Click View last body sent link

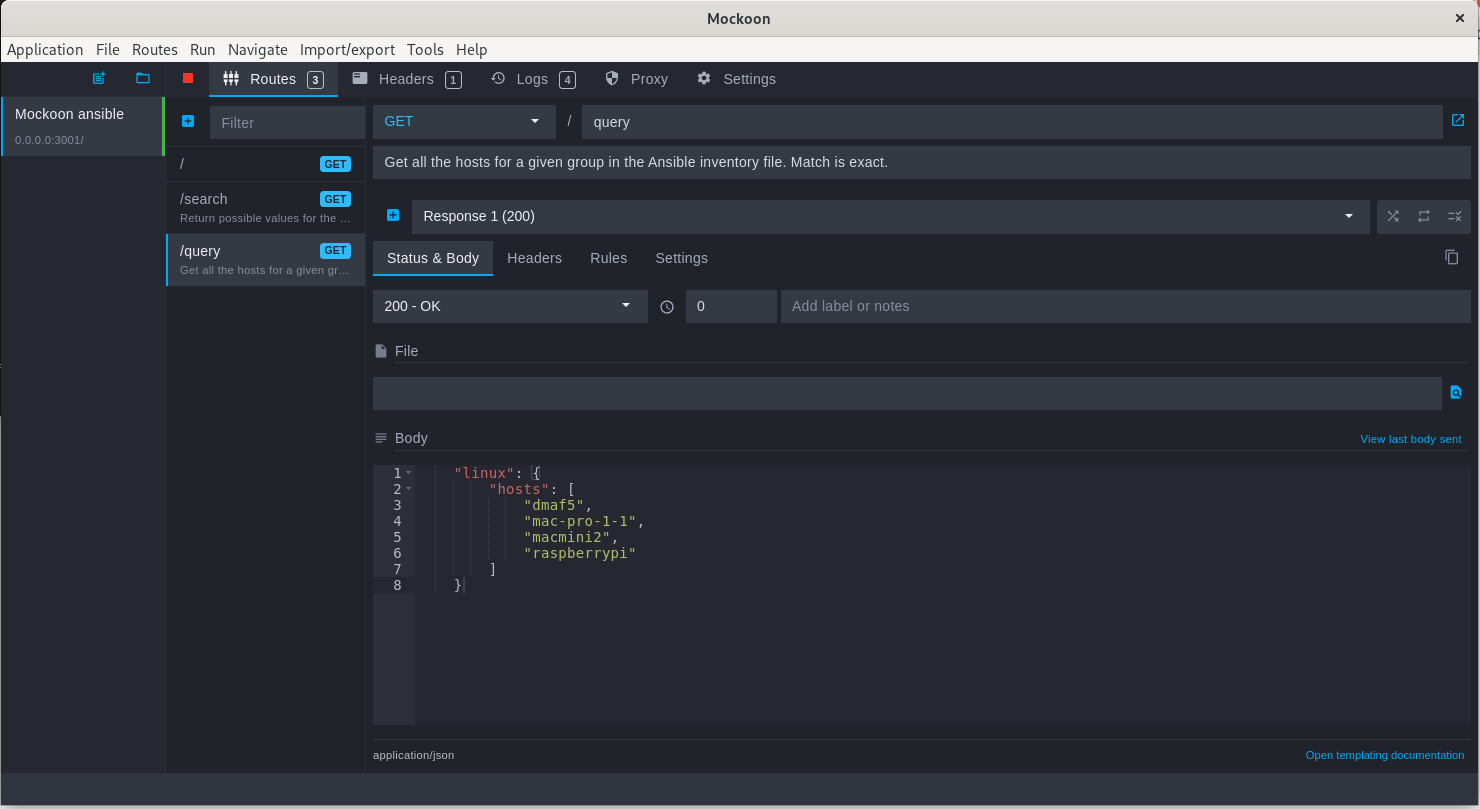click(1410, 439)
